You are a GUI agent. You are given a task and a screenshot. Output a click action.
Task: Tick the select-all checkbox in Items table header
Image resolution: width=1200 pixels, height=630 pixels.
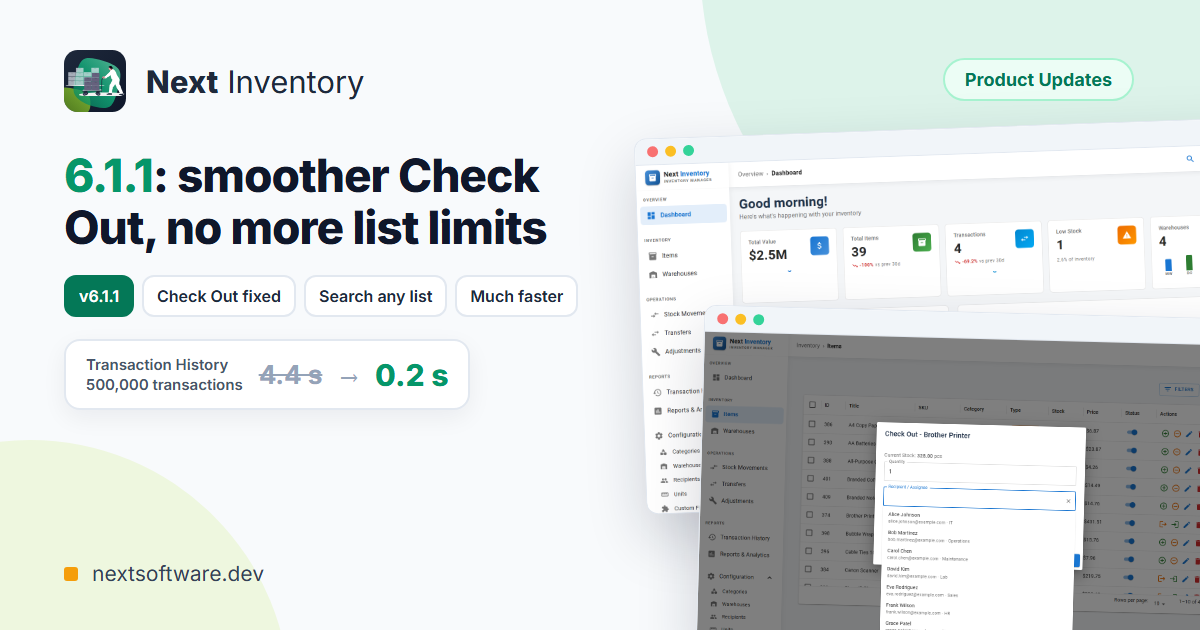coord(812,405)
